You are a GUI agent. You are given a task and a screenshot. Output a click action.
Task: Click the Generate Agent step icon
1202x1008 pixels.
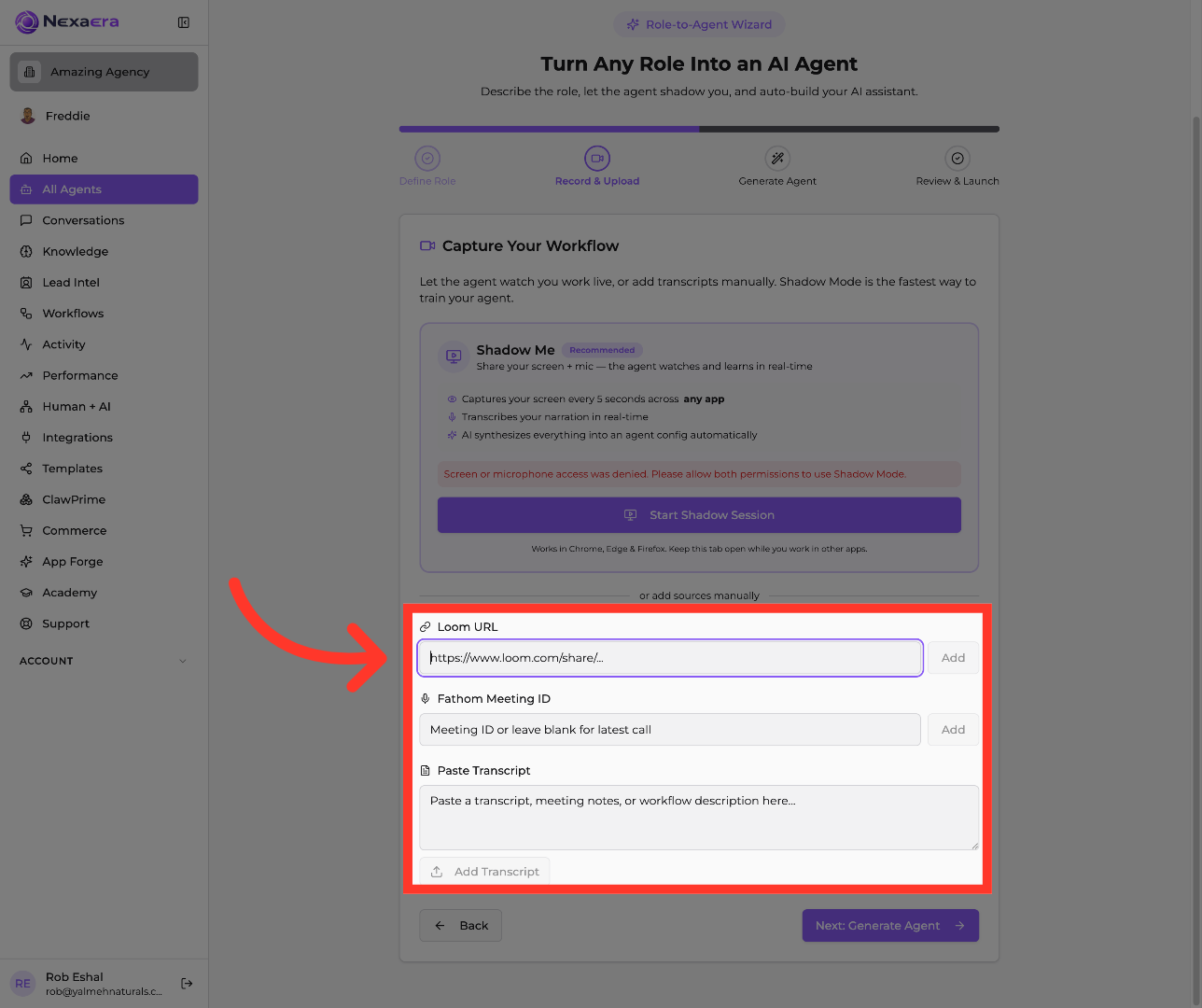pos(777,158)
